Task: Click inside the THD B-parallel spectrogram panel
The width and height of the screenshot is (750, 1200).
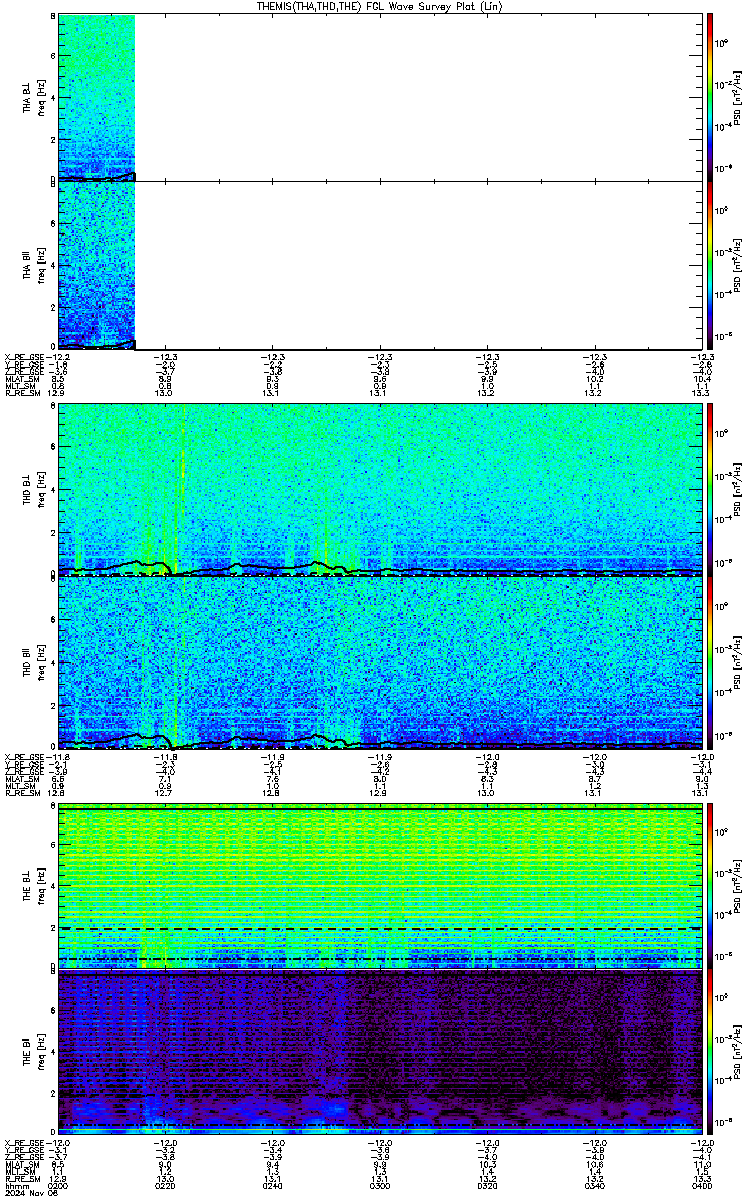Action: coord(380,664)
